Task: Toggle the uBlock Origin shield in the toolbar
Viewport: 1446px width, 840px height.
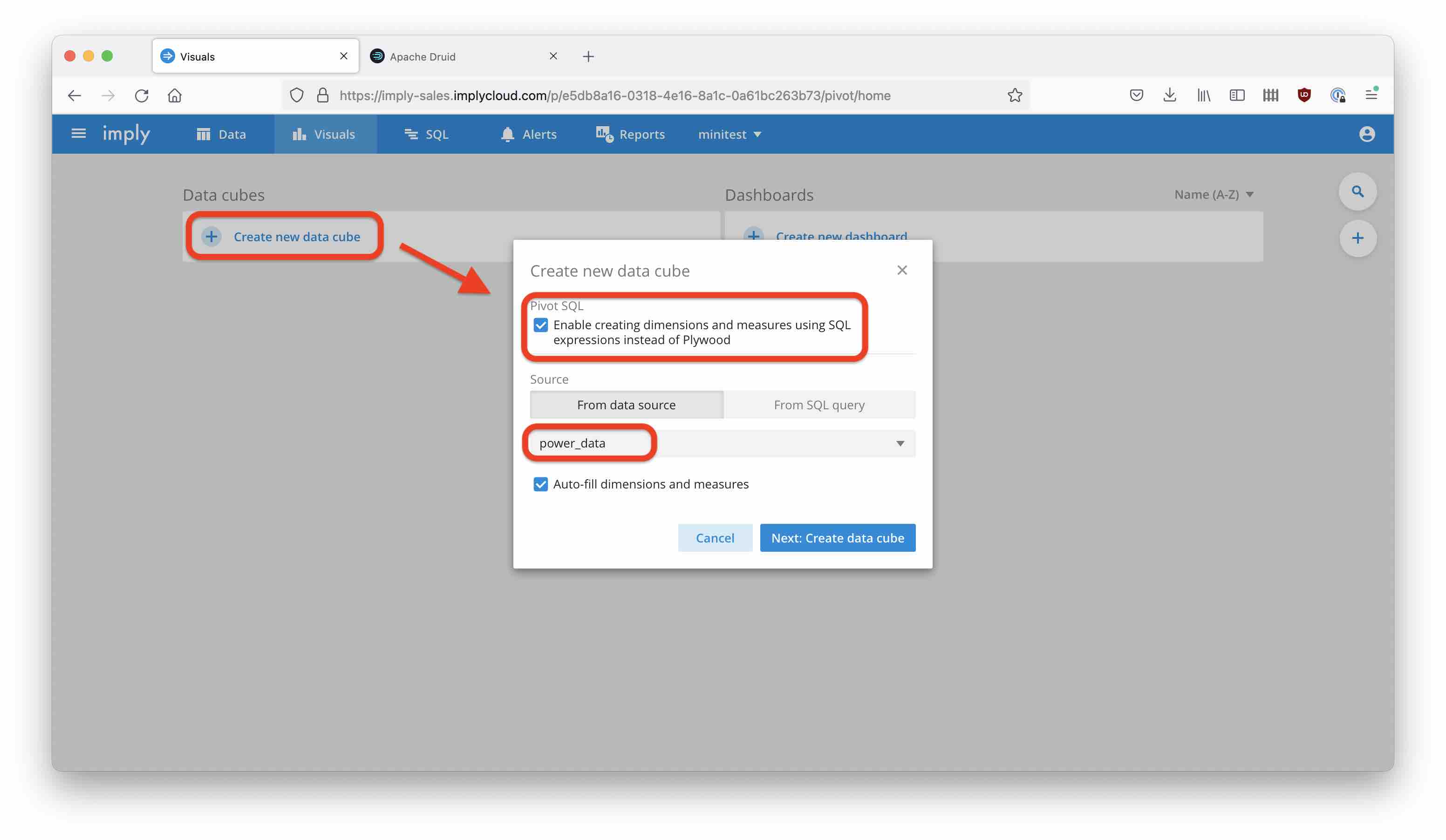Action: (1304, 95)
